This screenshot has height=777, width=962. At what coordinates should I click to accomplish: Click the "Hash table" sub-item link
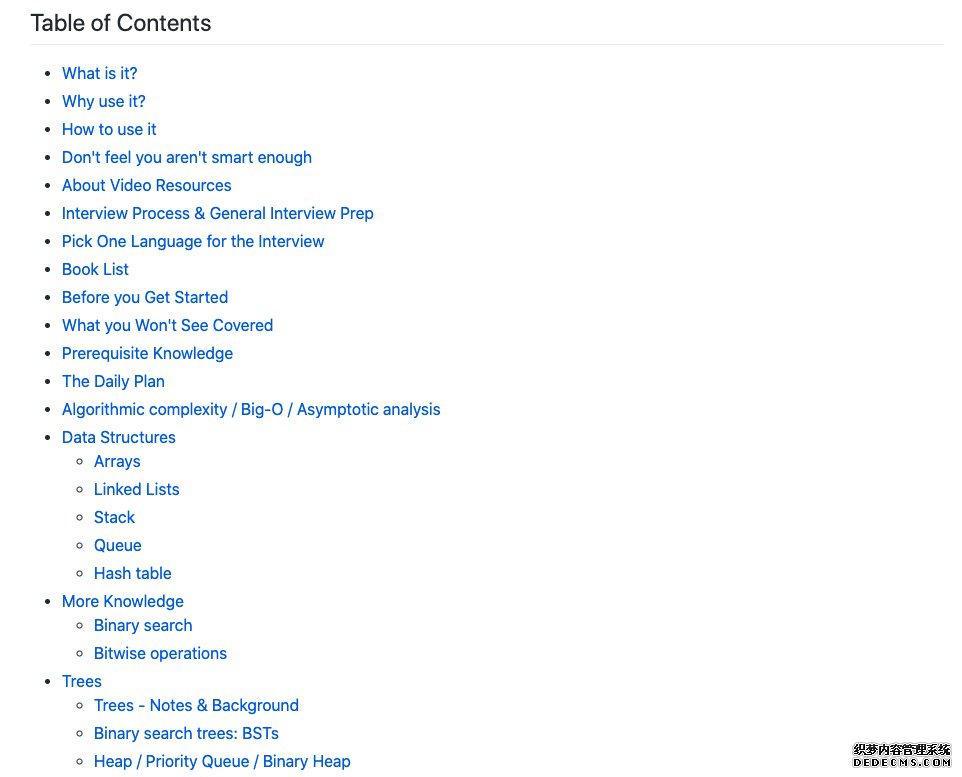(133, 574)
